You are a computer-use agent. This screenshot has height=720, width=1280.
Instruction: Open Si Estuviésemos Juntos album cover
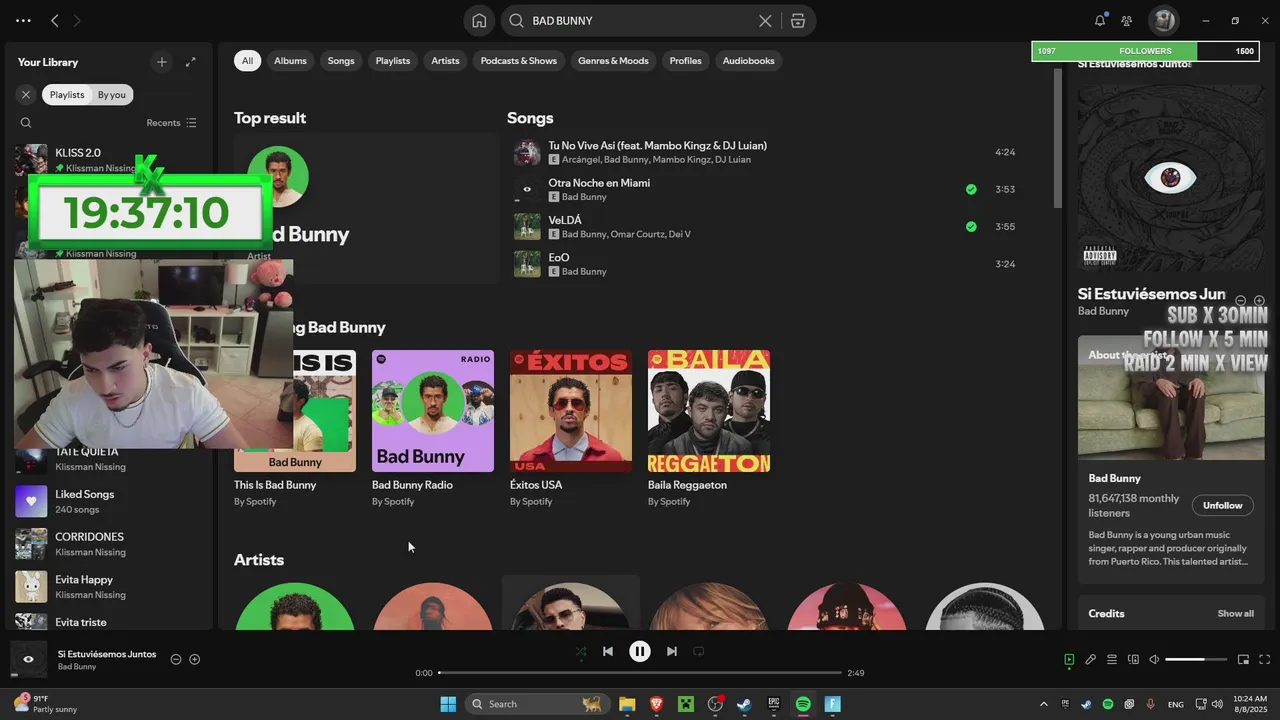pyautogui.click(x=1170, y=178)
